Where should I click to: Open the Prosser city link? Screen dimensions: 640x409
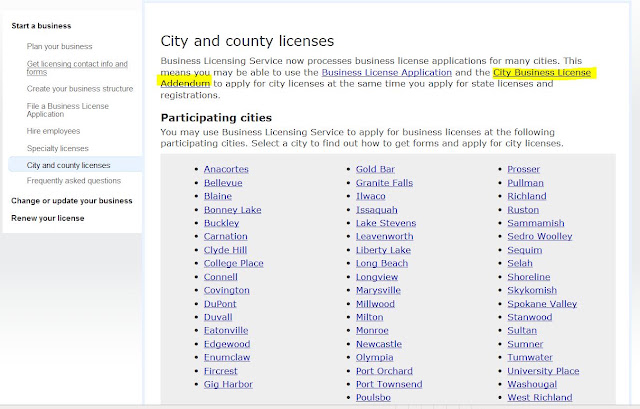524,169
